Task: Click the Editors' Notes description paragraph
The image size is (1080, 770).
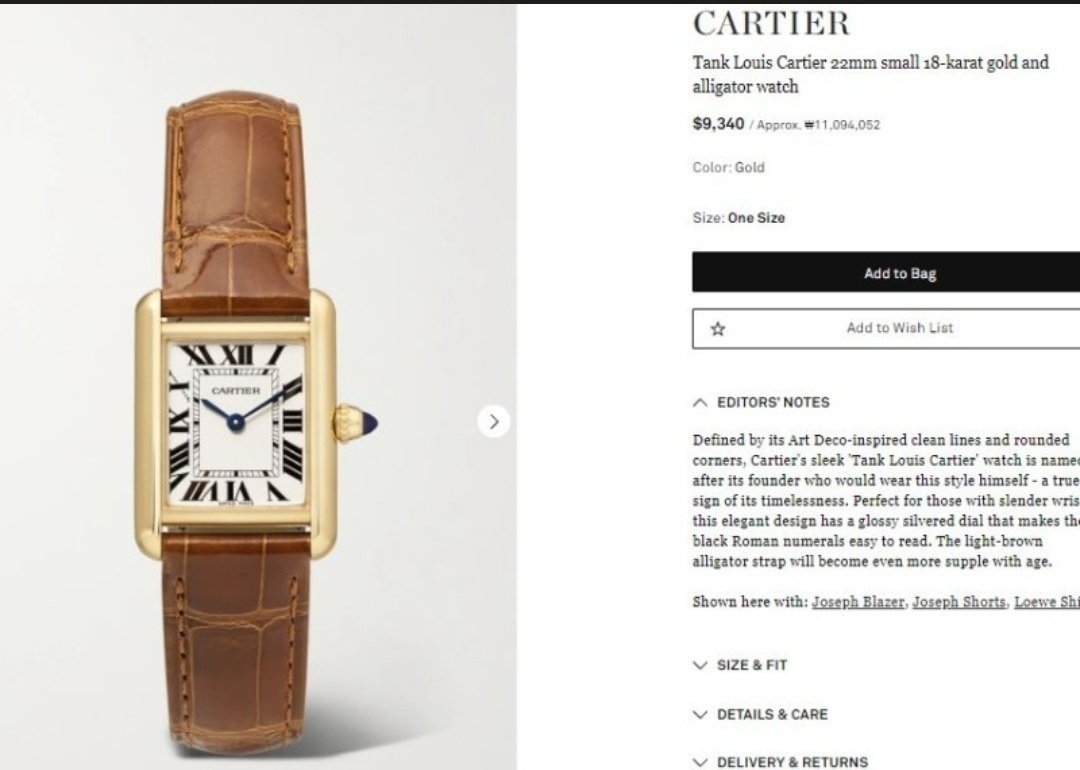Action: tap(886, 501)
